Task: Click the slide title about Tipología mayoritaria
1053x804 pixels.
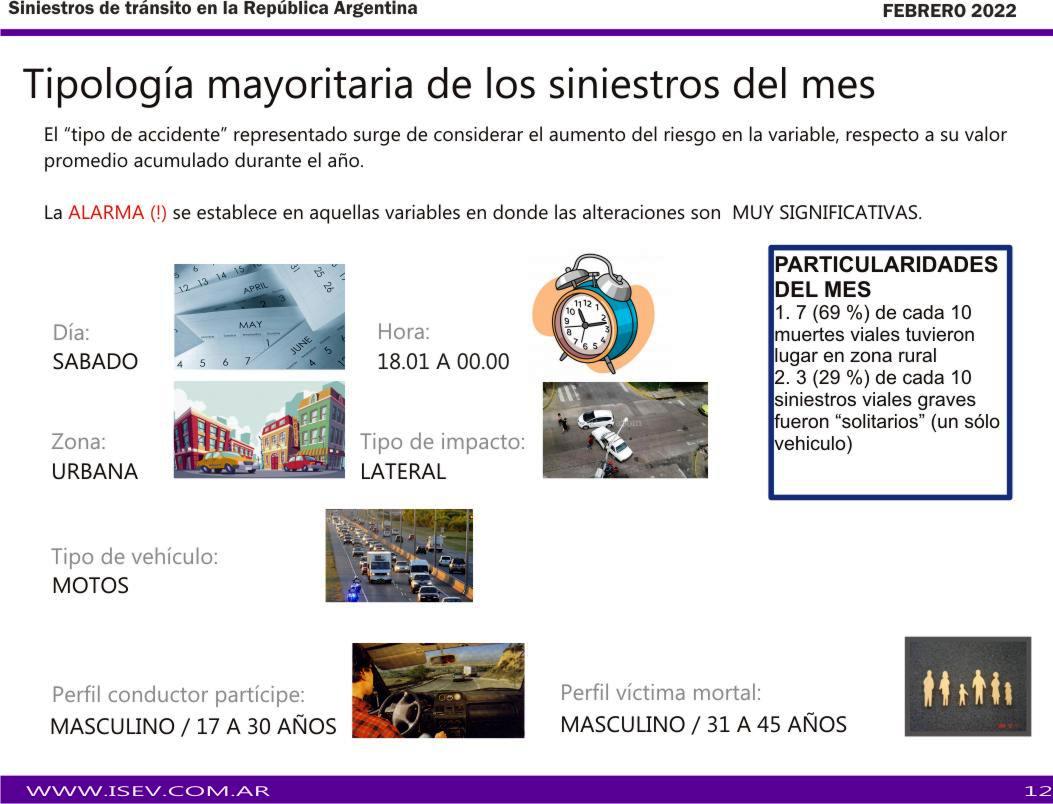Action: pyautogui.click(x=449, y=84)
